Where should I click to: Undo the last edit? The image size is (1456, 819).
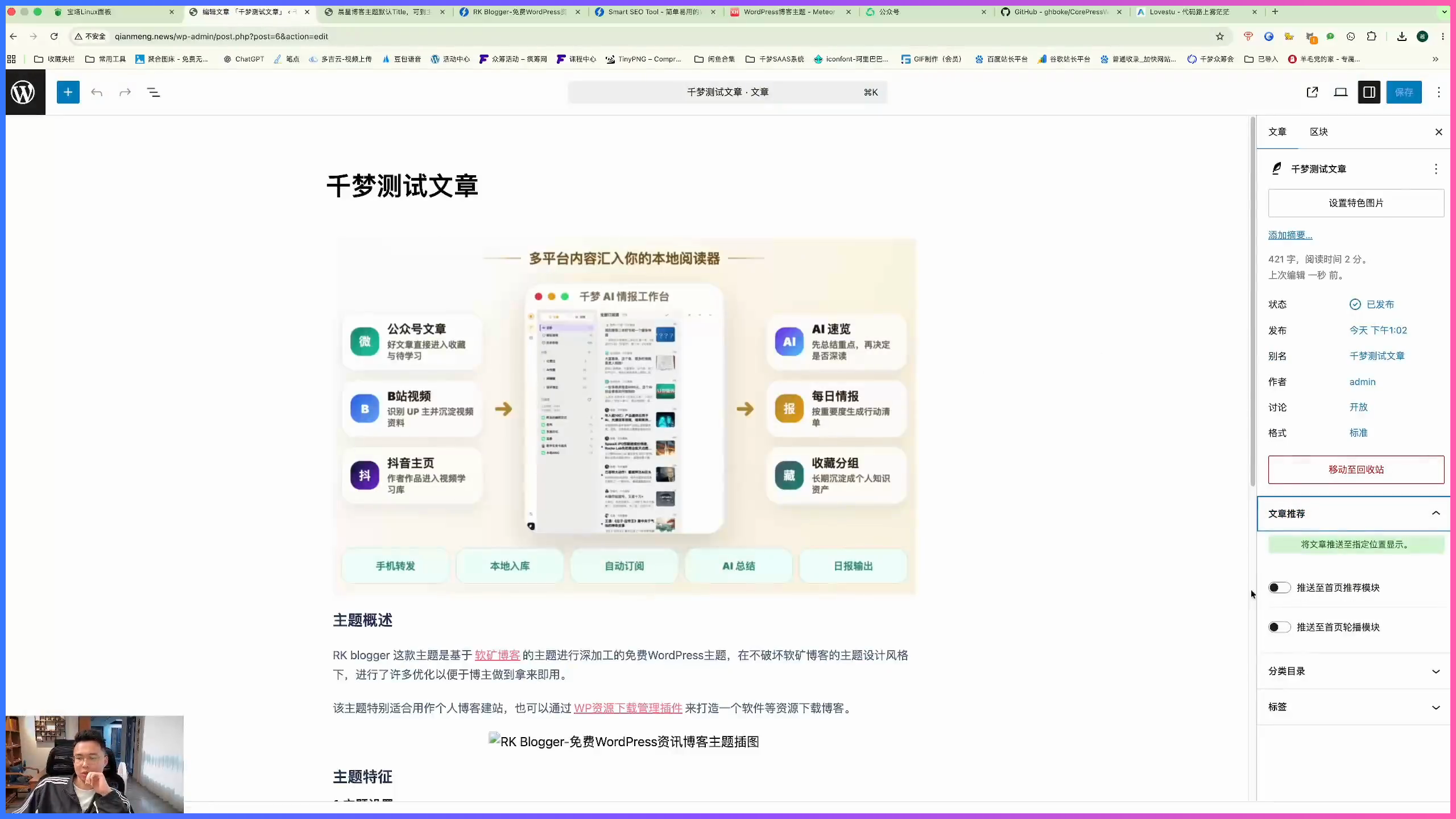(97, 92)
